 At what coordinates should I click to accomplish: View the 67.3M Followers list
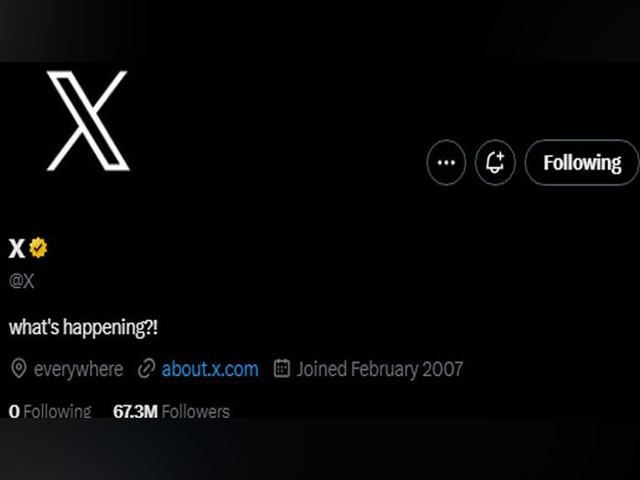tap(171, 411)
